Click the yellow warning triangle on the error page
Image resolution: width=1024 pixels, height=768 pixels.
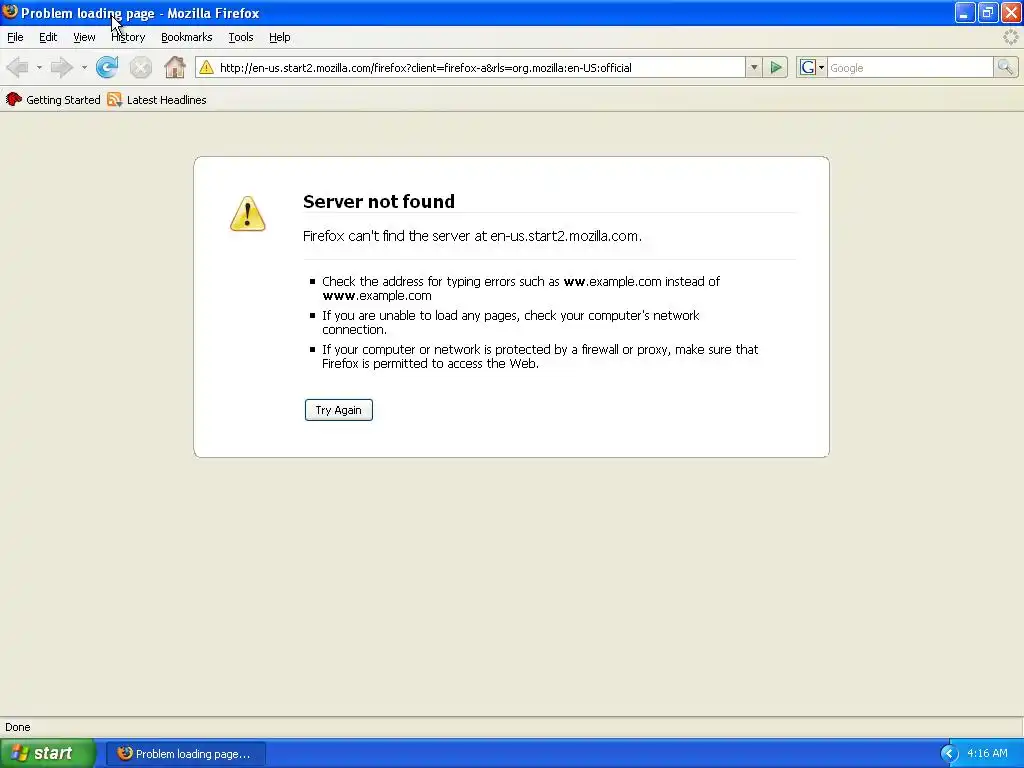248,214
